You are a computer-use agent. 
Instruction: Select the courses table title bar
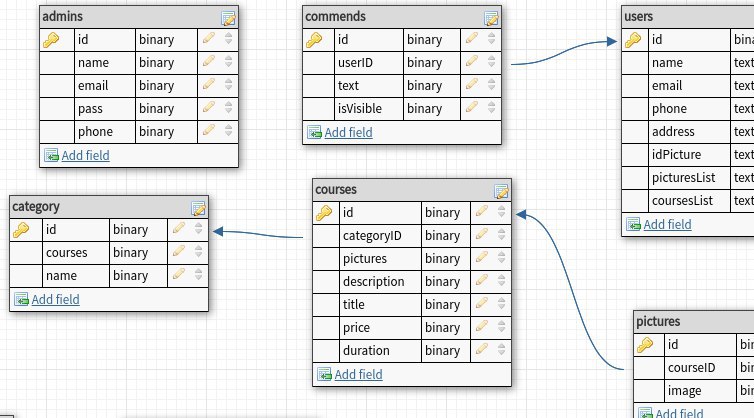tap(412, 190)
